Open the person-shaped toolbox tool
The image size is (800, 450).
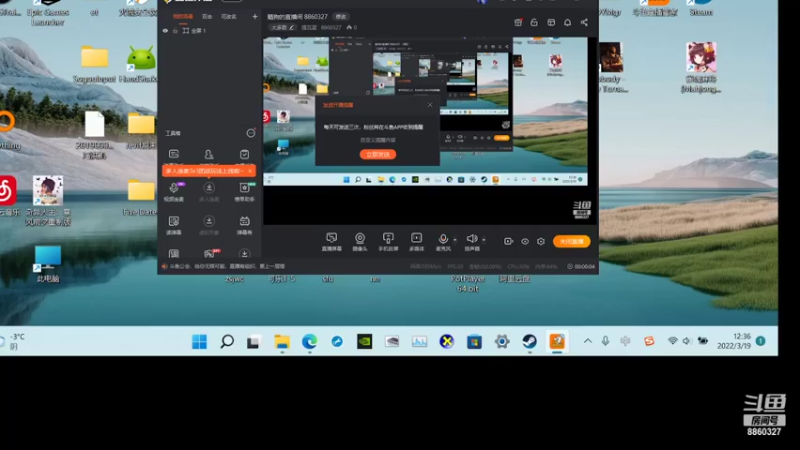[x=209, y=154]
